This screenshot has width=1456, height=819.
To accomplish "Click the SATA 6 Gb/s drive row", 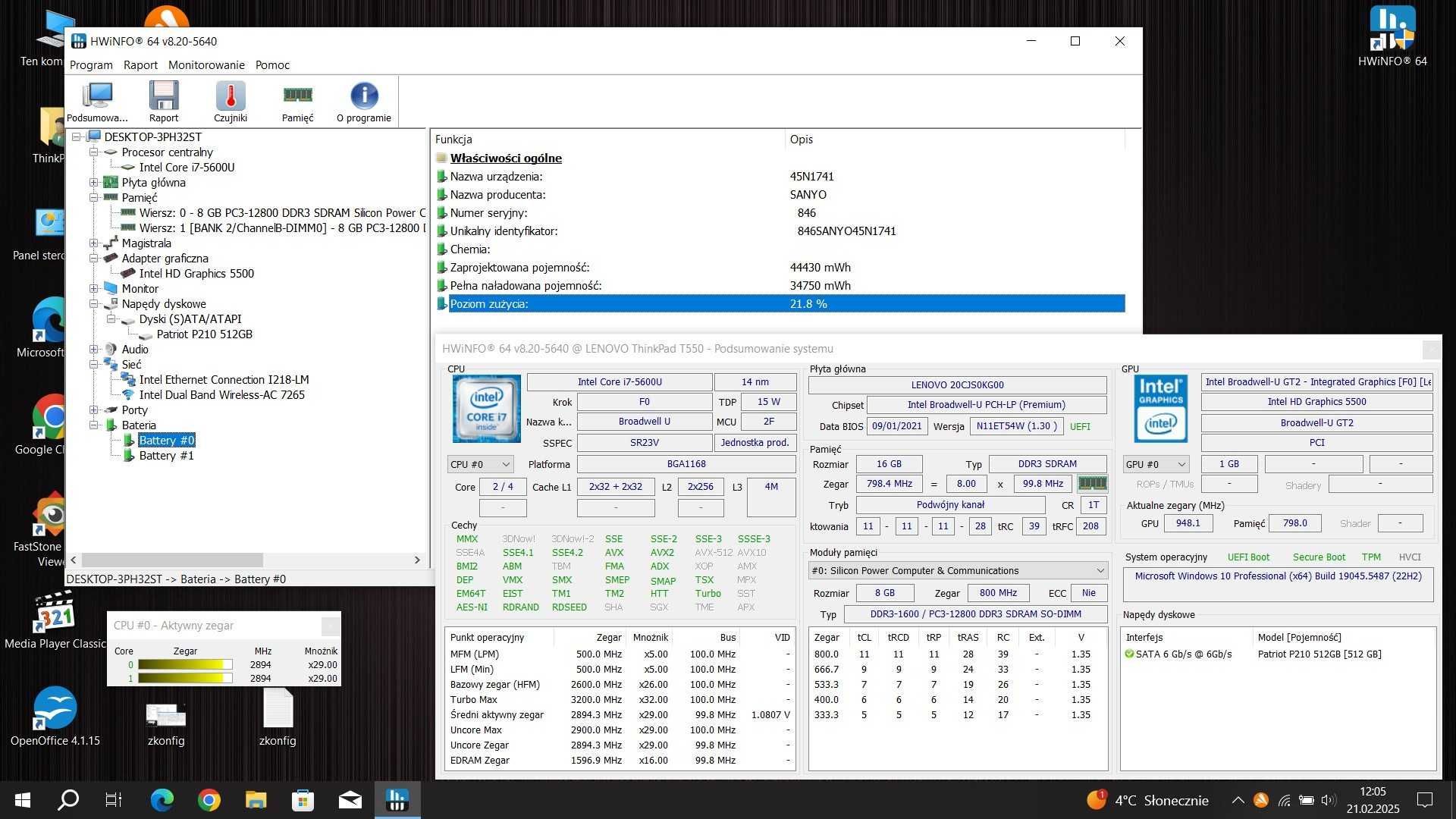I will (x=1278, y=654).
